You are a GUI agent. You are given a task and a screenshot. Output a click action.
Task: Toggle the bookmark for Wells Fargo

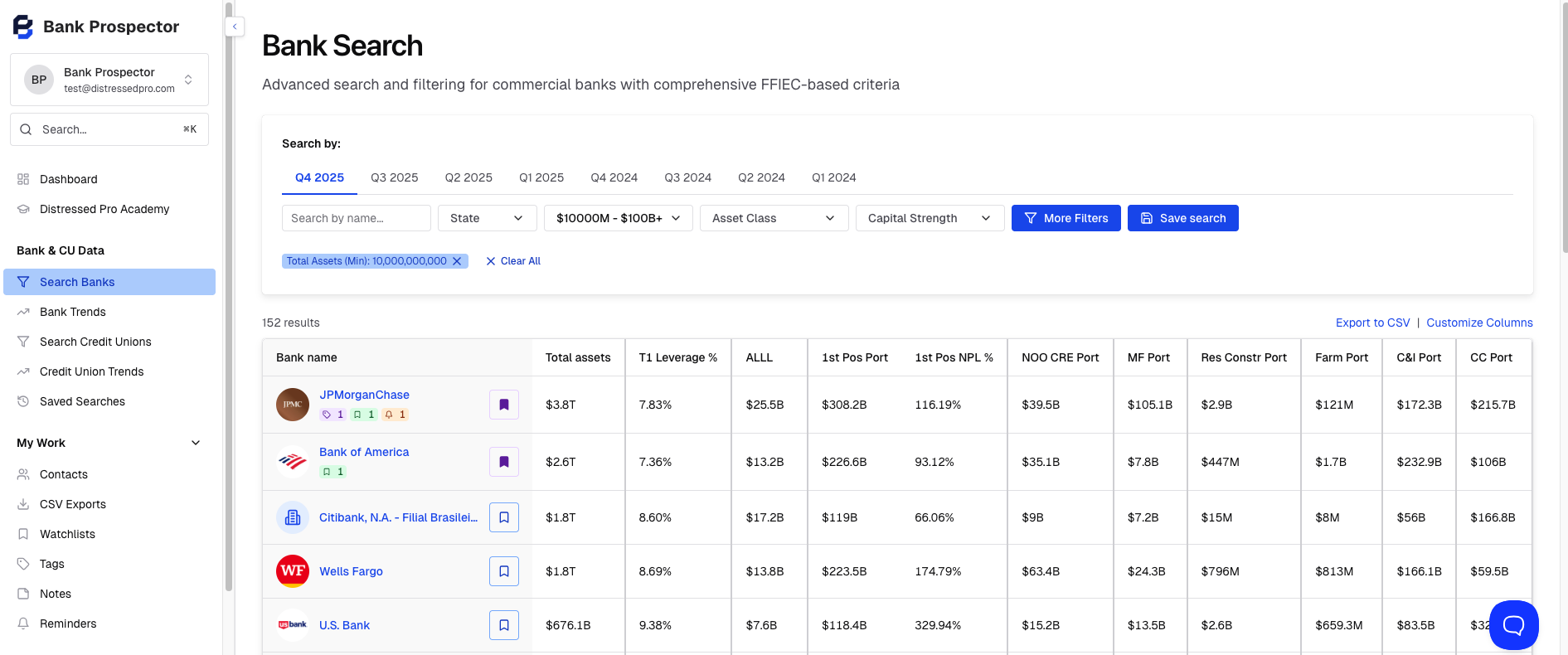point(504,571)
